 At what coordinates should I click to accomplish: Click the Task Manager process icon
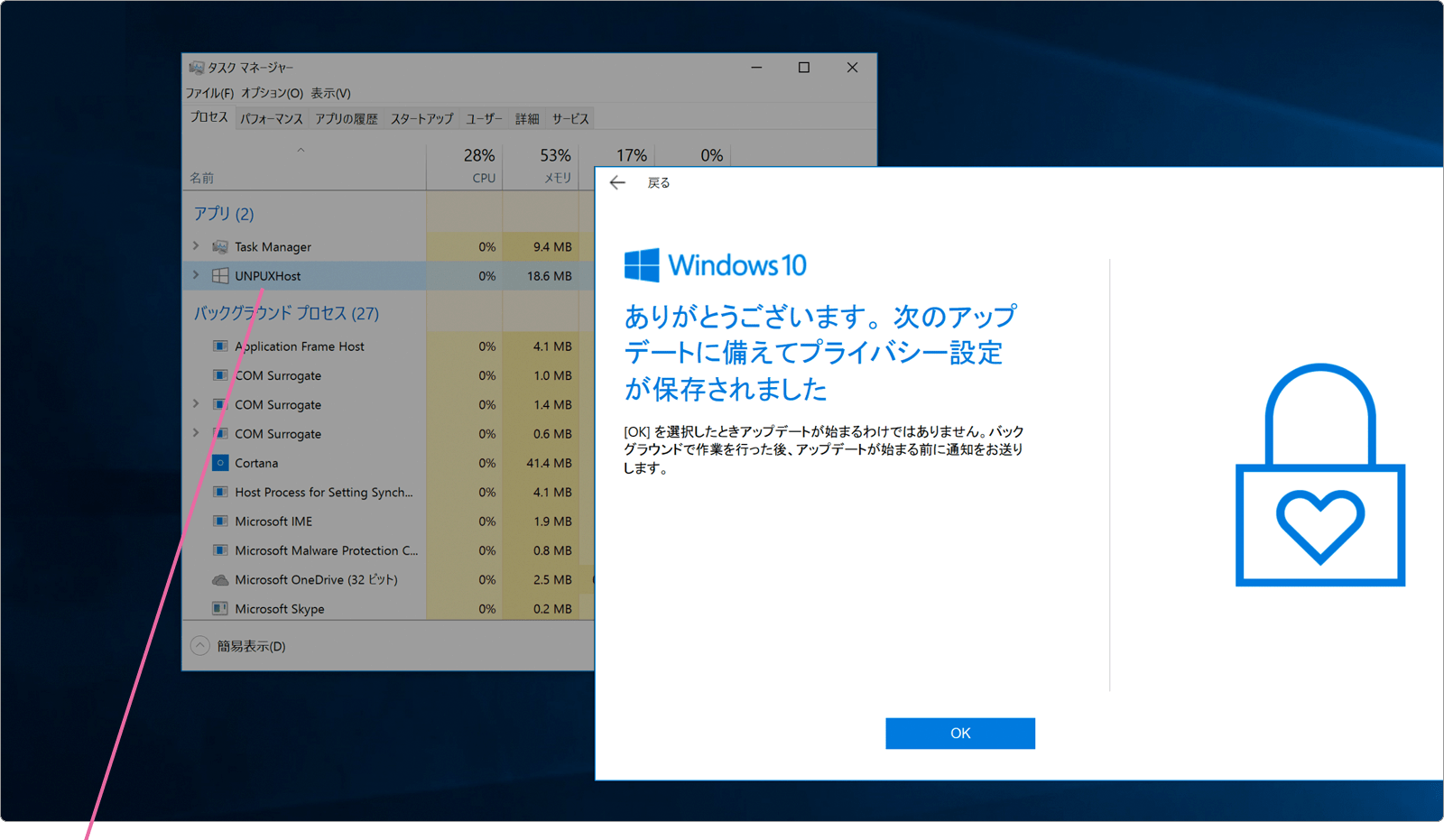pos(220,246)
